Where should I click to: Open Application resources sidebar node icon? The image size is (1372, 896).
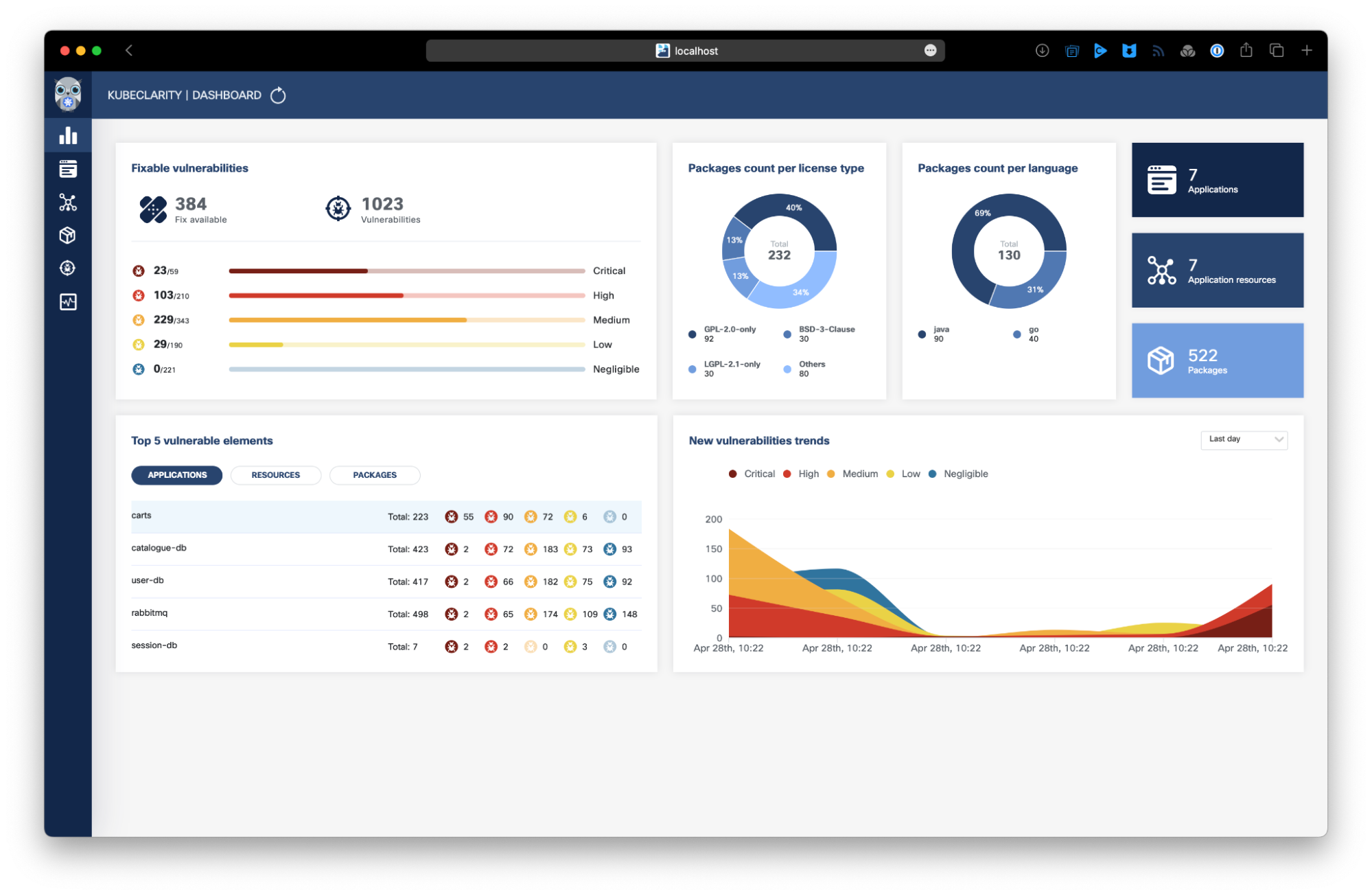coord(68,203)
